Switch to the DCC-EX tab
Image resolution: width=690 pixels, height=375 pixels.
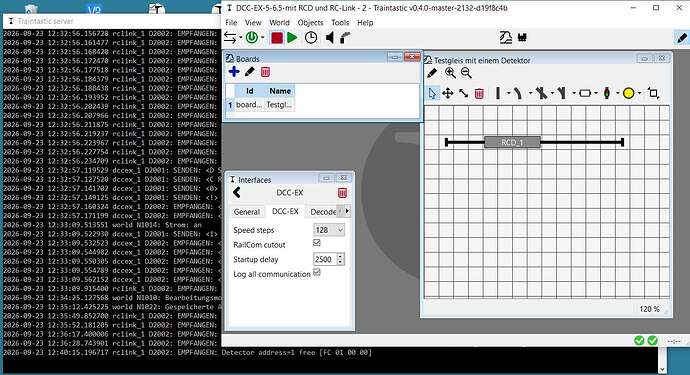pyautogui.click(x=285, y=211)
